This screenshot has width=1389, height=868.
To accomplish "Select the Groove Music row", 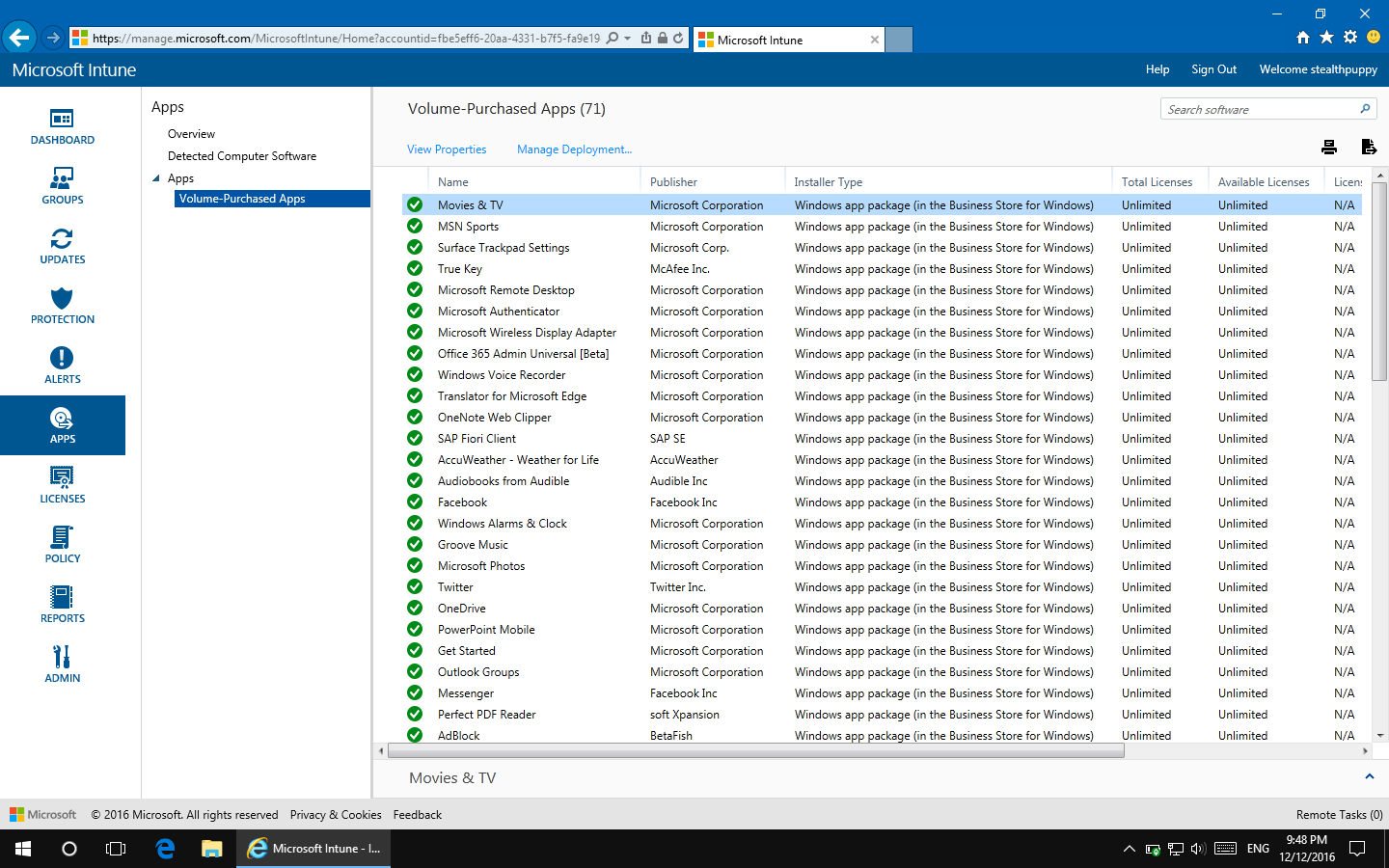I will 882,545.
